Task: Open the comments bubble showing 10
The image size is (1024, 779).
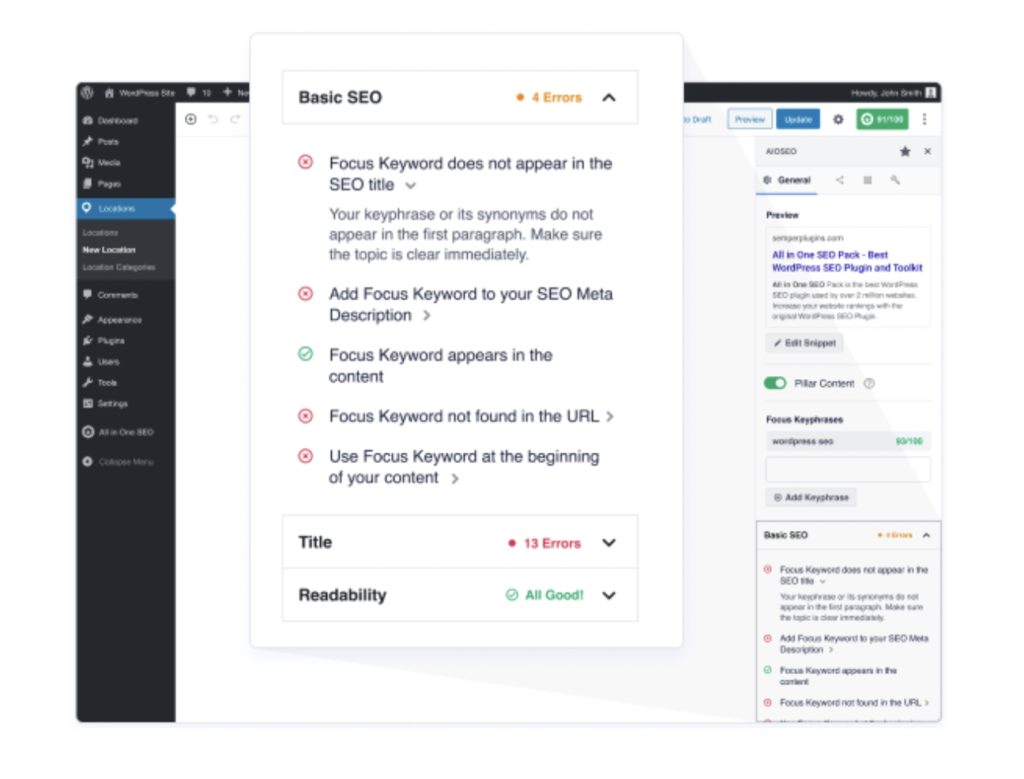Action: 199,93
